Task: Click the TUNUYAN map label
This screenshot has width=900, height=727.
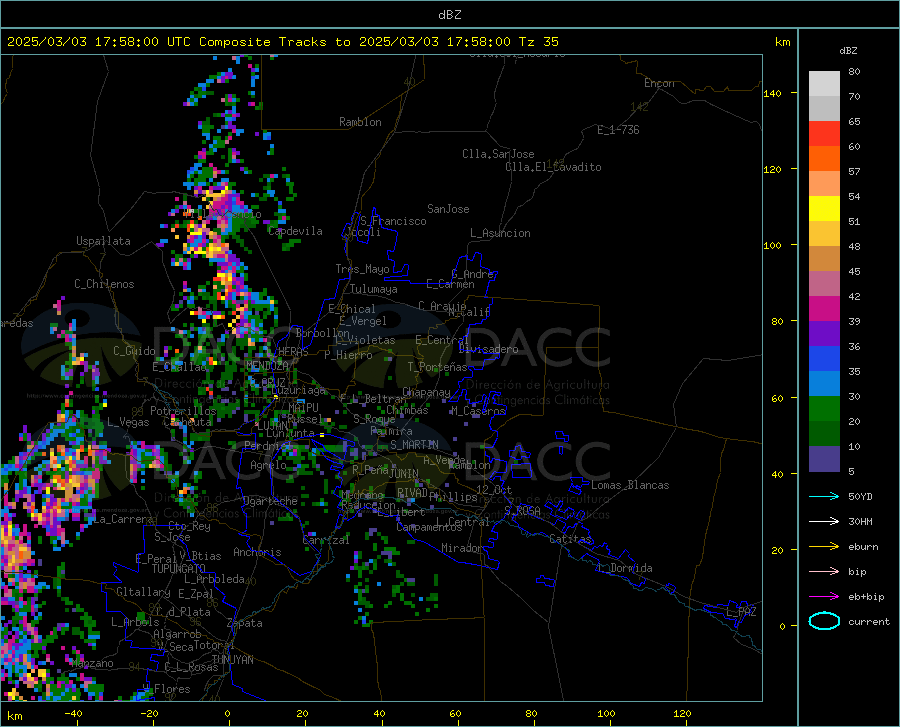Action: (x=232, y=660)
